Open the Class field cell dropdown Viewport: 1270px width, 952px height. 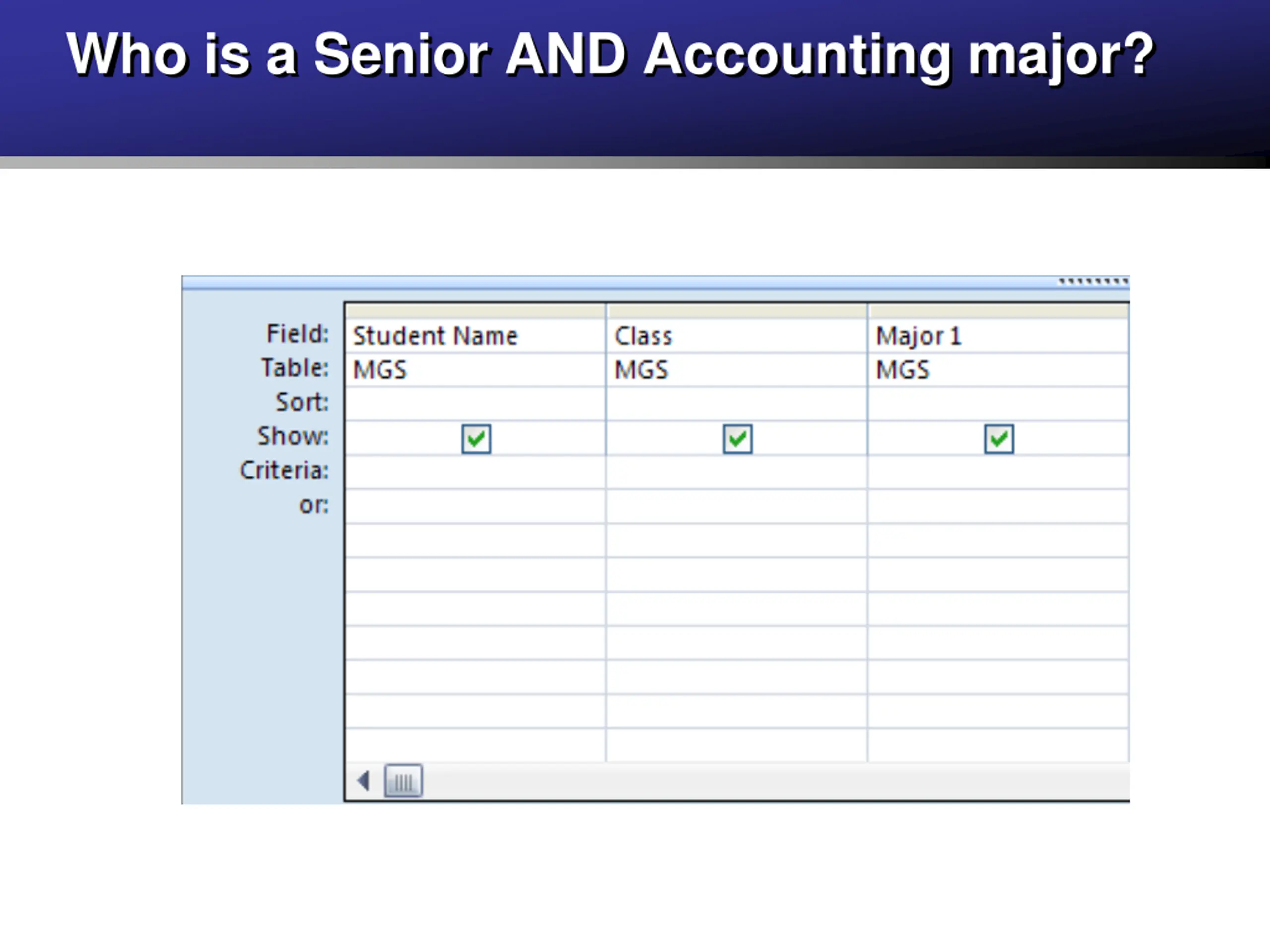pos(737,336)
